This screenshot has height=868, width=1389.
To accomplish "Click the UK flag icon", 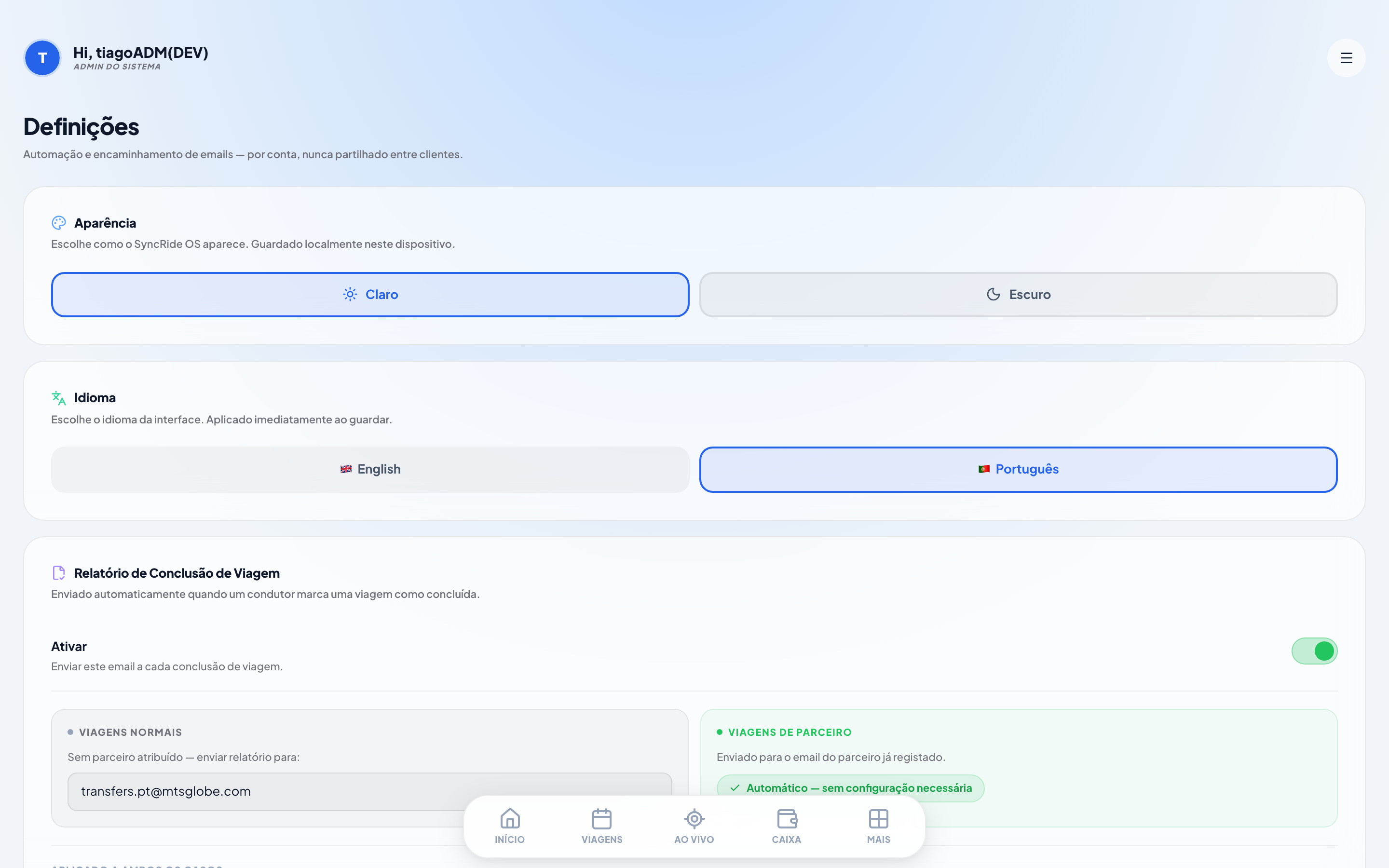I will click(346, 469).
